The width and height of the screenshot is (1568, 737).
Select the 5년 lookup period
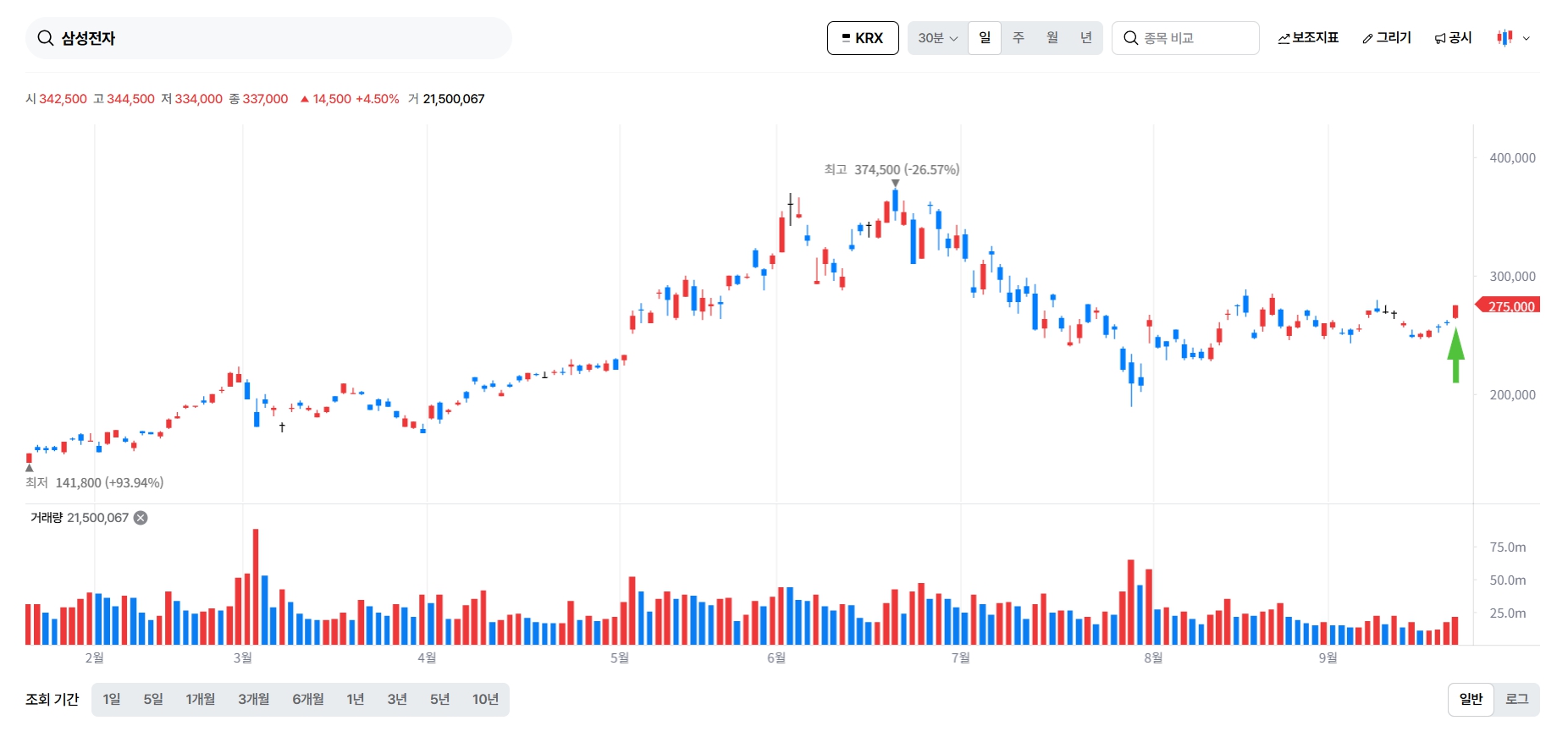pos(439,700)
